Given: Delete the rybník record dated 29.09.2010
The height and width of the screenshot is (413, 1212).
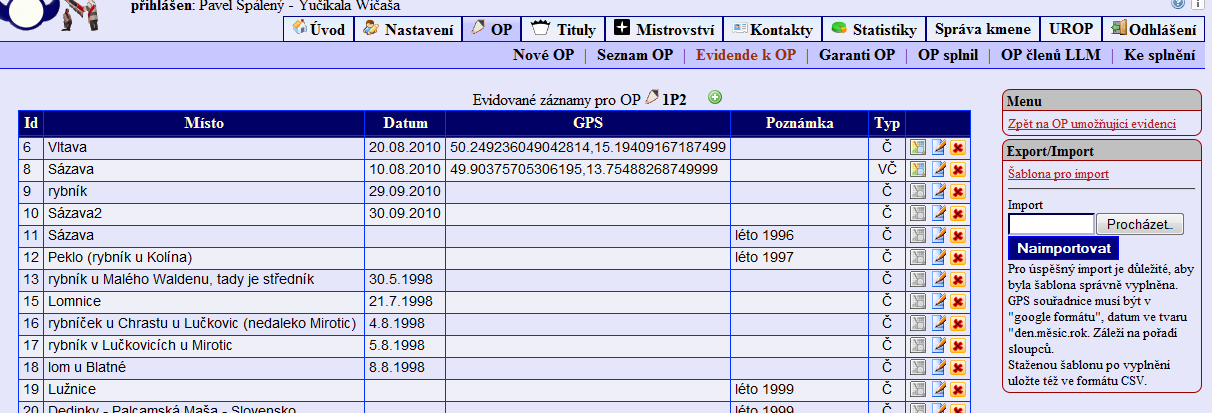Looking at the screenshot, I should click(x=957, y=191).
